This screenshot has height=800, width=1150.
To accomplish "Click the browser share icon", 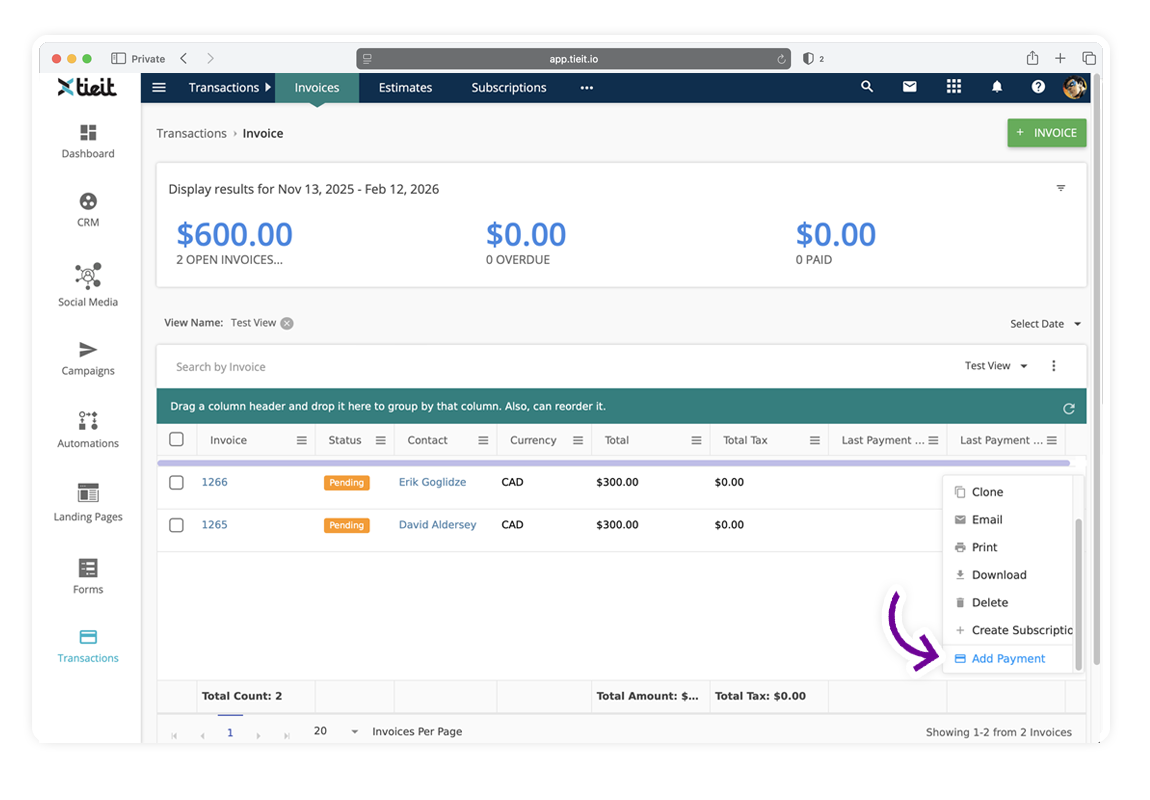I will click(x=1033, y=58).
